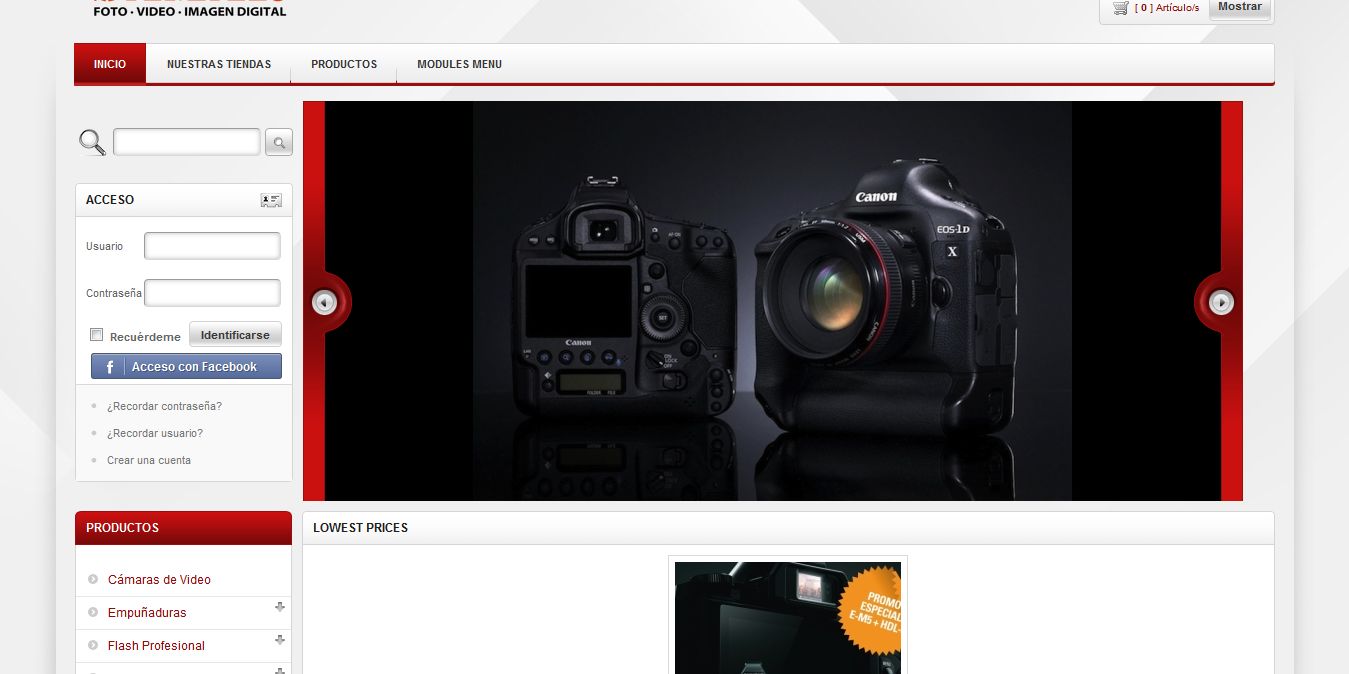Click the FOTO VIDEO IMAGEN DIGITAL logo
Viewport: 1349px width, 674px height.
[x=190, y=9]
